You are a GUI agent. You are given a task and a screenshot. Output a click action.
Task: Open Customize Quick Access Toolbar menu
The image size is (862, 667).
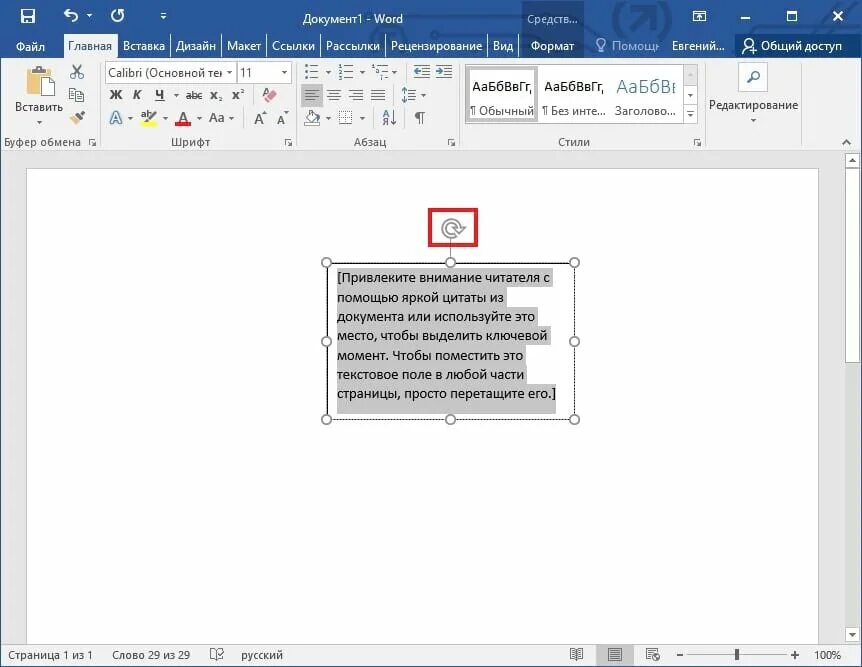[x=163, y=16]
